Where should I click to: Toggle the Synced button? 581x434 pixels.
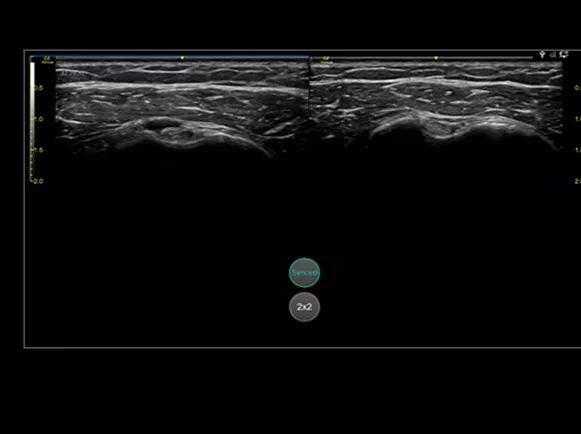coord(304,273)
